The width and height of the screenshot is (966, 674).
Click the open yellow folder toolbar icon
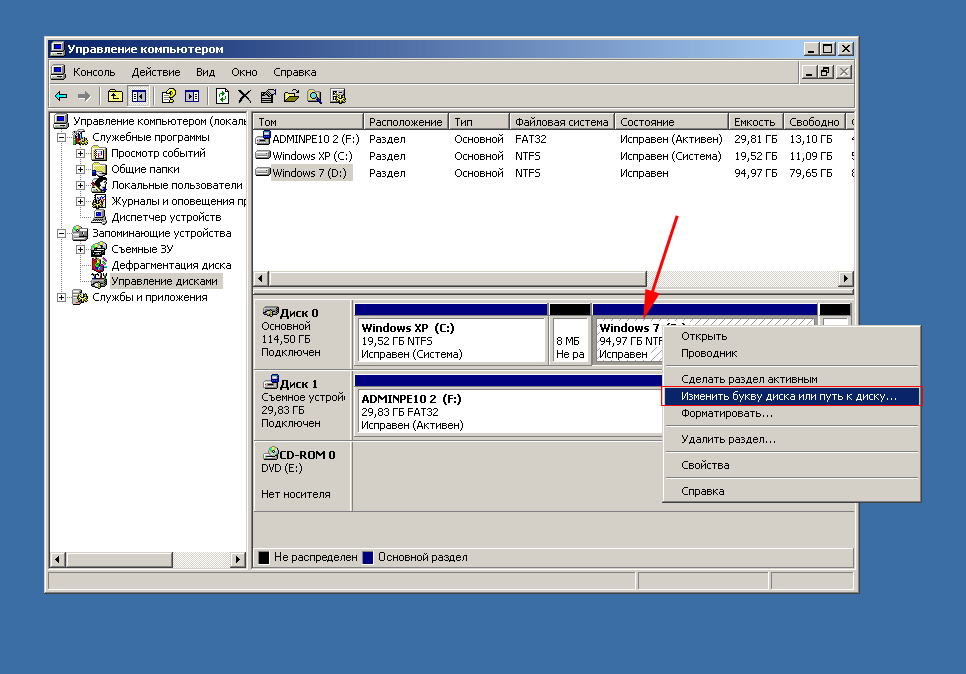291,96
